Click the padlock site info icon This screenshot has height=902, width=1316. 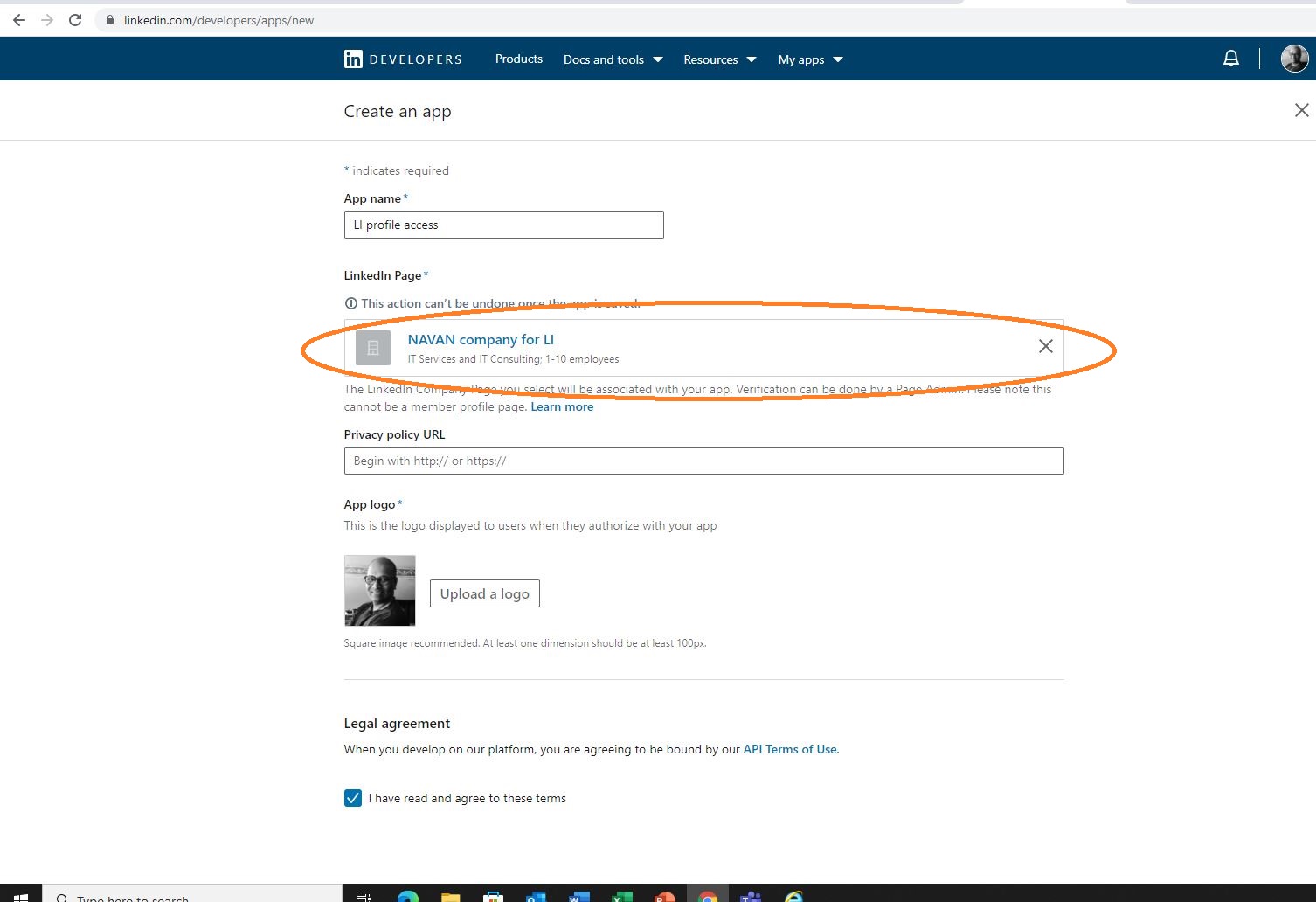click(109, 20)
